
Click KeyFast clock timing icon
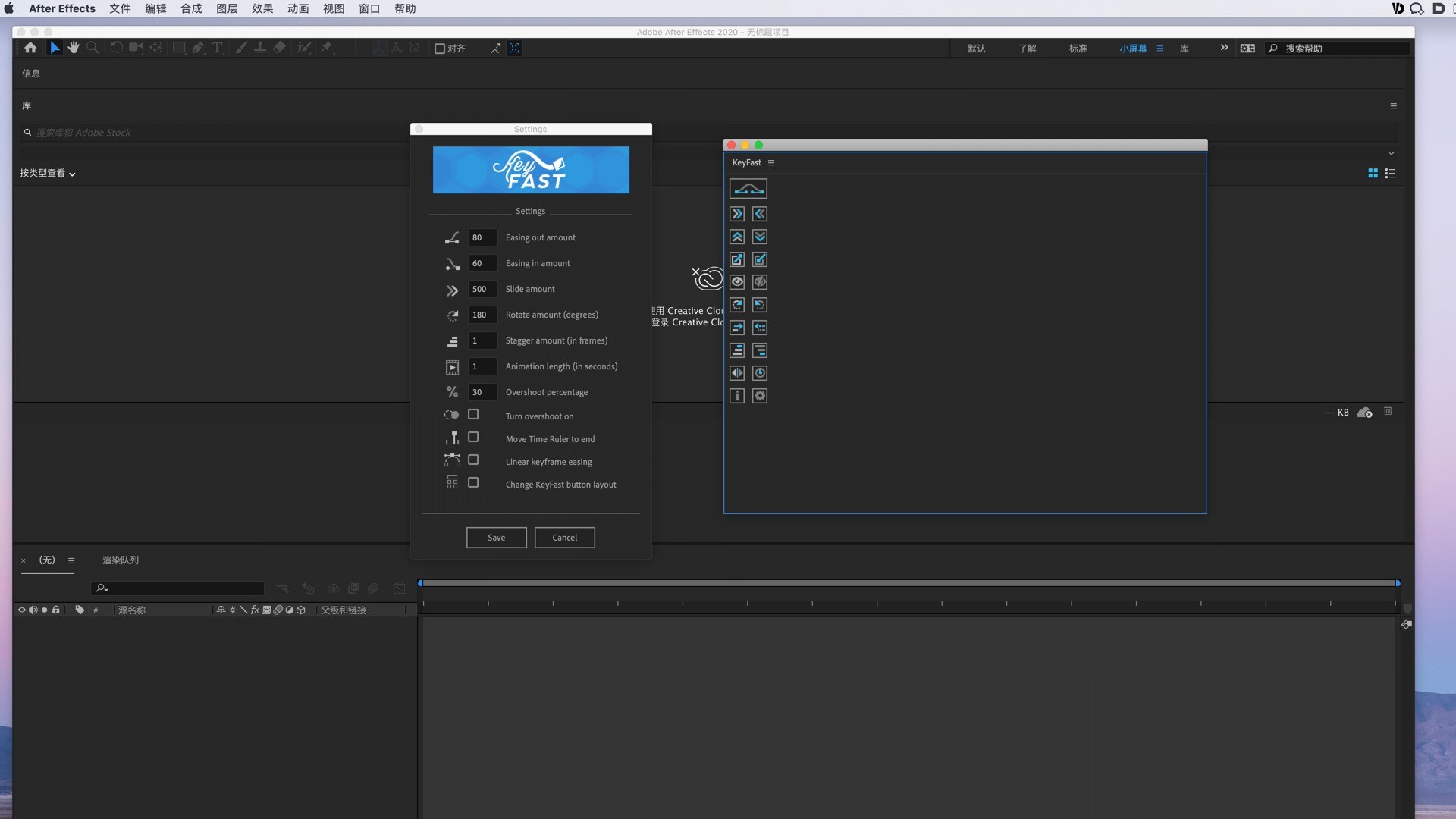(x=760, y=373)
